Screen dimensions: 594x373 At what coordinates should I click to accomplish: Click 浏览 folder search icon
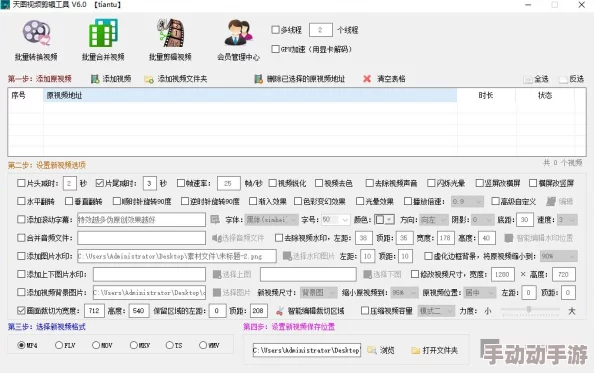[x=372, y=350]
